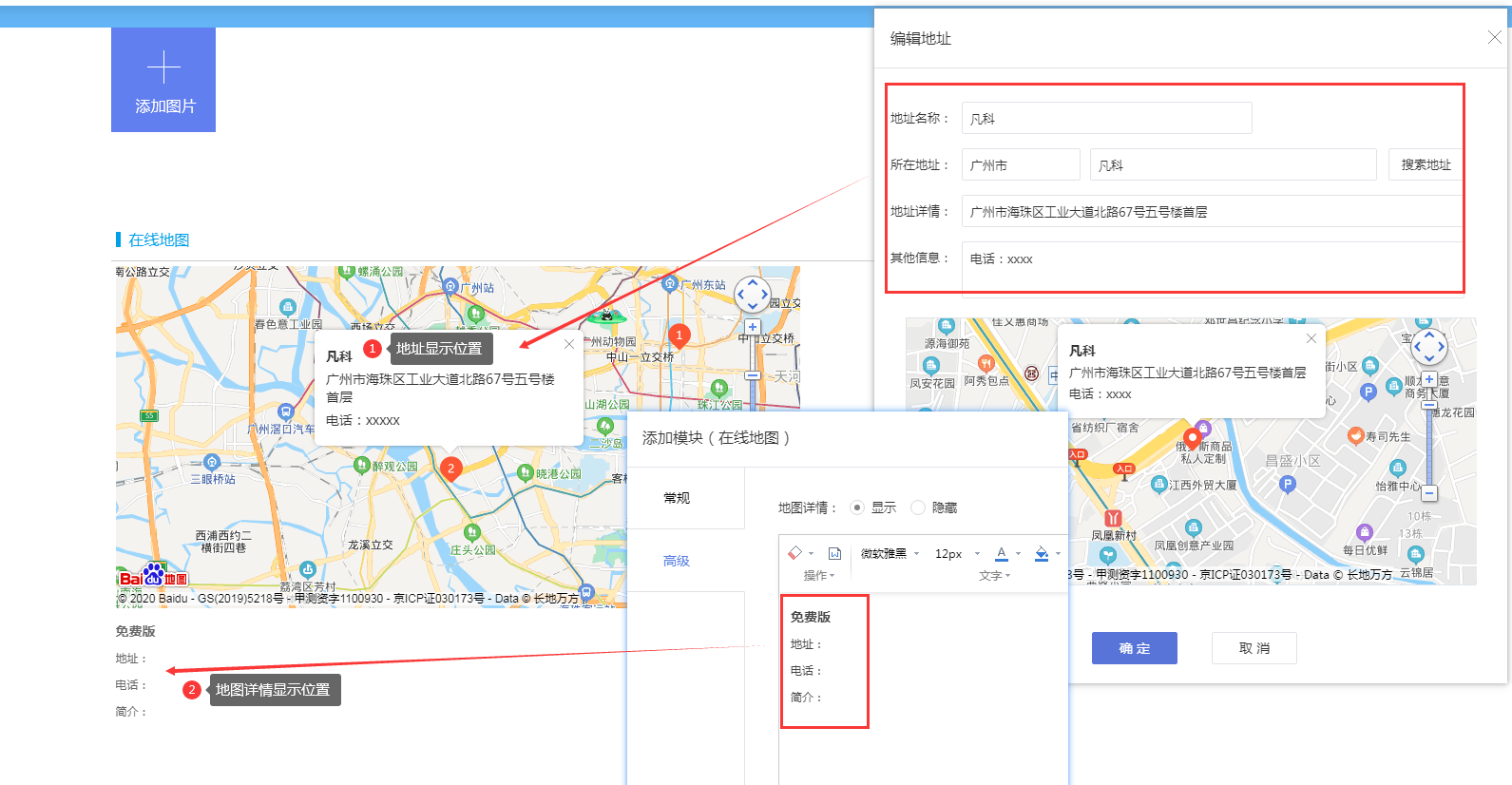Screen dimensions: 1512x785
Task: Click the 广州东站 station icon on the map
Action: pos(670,283)
